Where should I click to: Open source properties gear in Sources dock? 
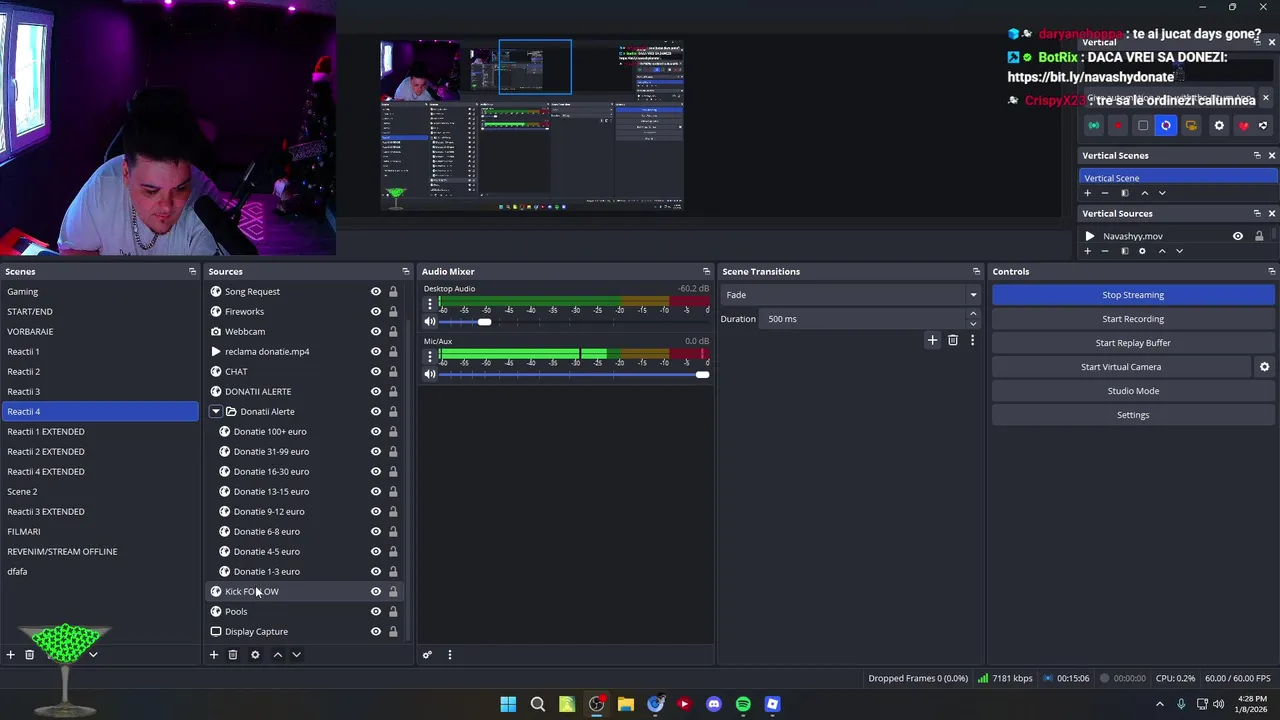click(255, 654)
